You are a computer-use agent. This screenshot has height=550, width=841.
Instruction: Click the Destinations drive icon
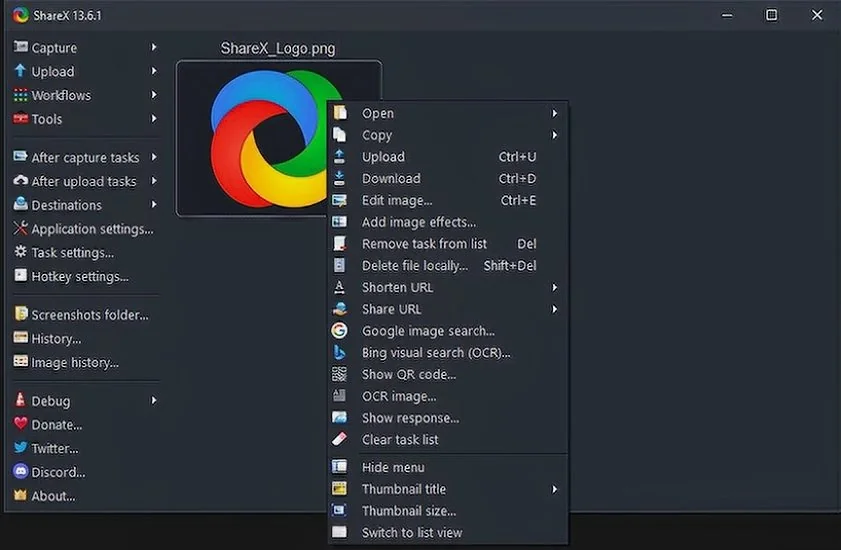pos(20,204)
